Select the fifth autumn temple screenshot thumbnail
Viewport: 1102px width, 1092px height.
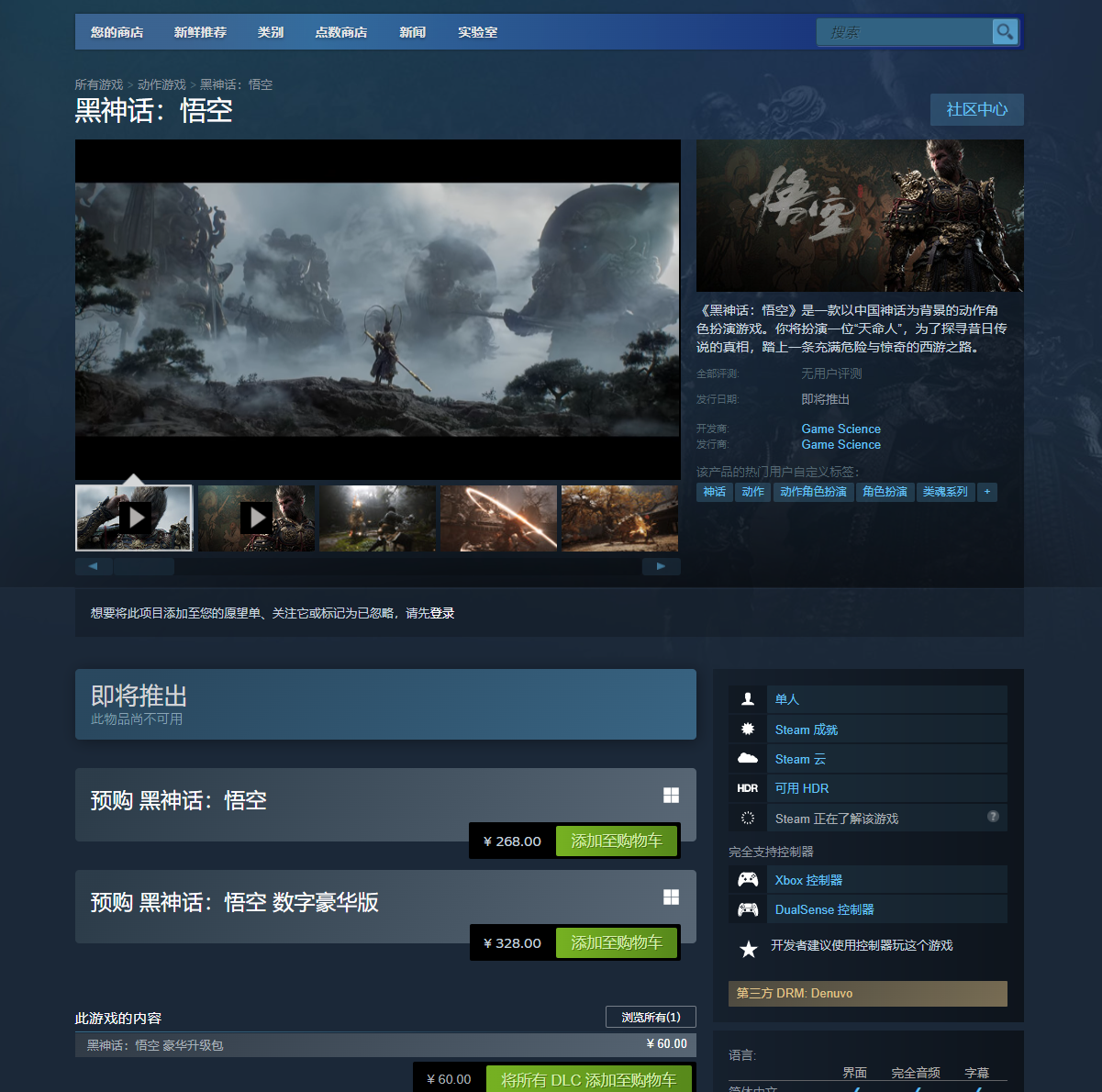(x=619, y=518)
